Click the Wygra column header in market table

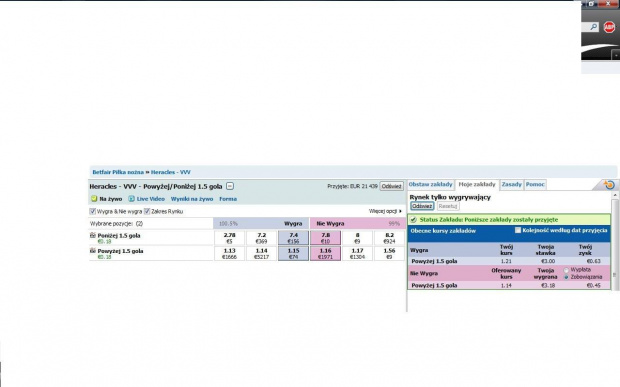293,224
